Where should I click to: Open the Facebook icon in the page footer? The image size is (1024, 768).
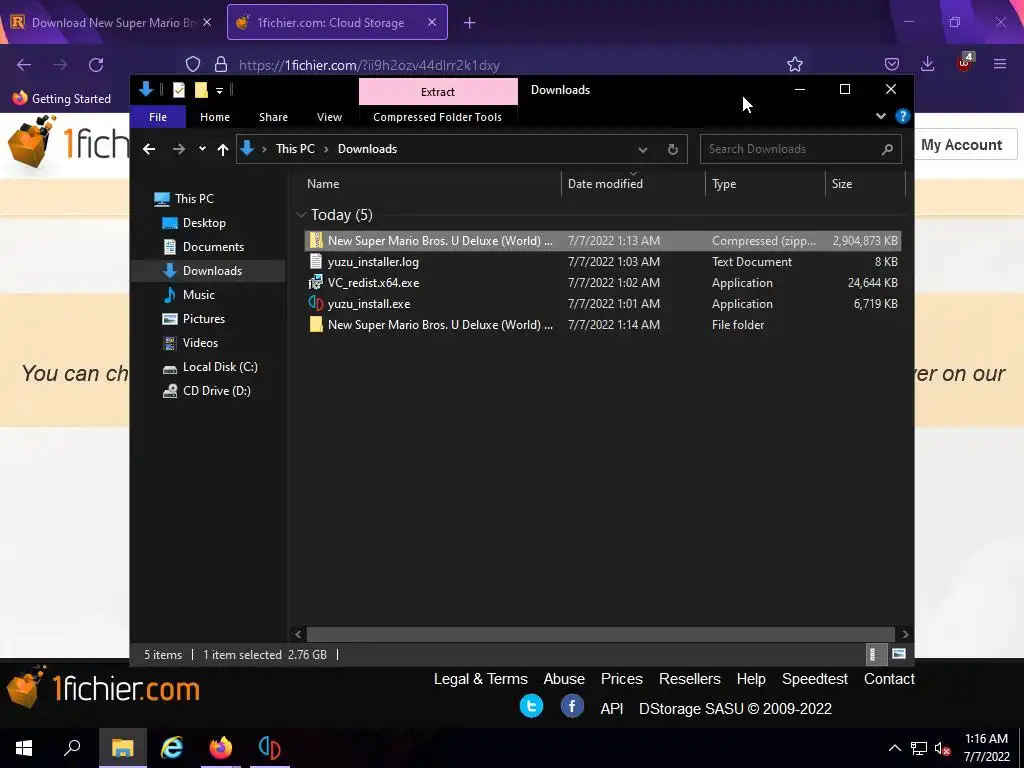(x=572, y=707)
